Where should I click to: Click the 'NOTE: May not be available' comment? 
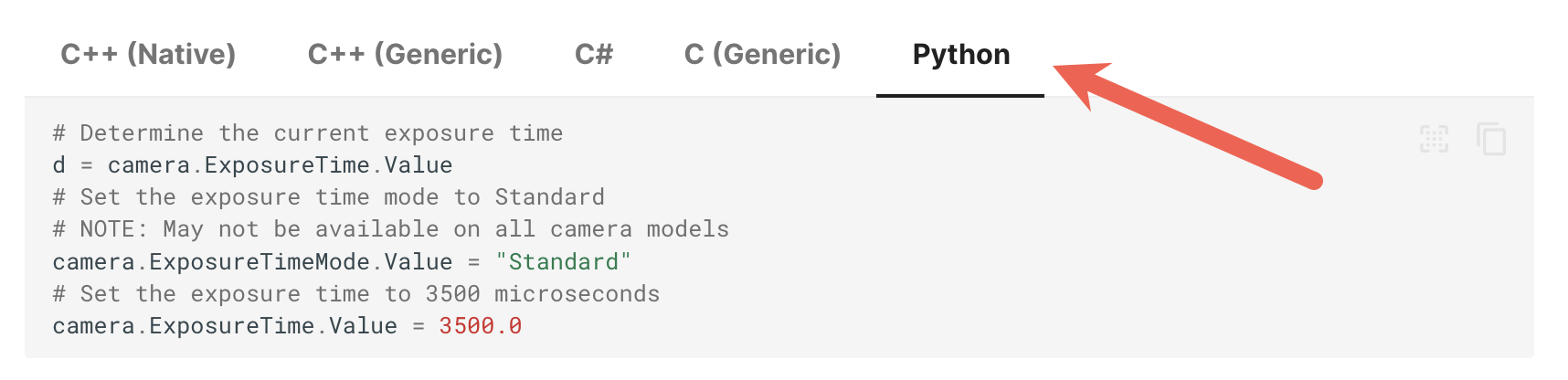click(x=390, y=229)
